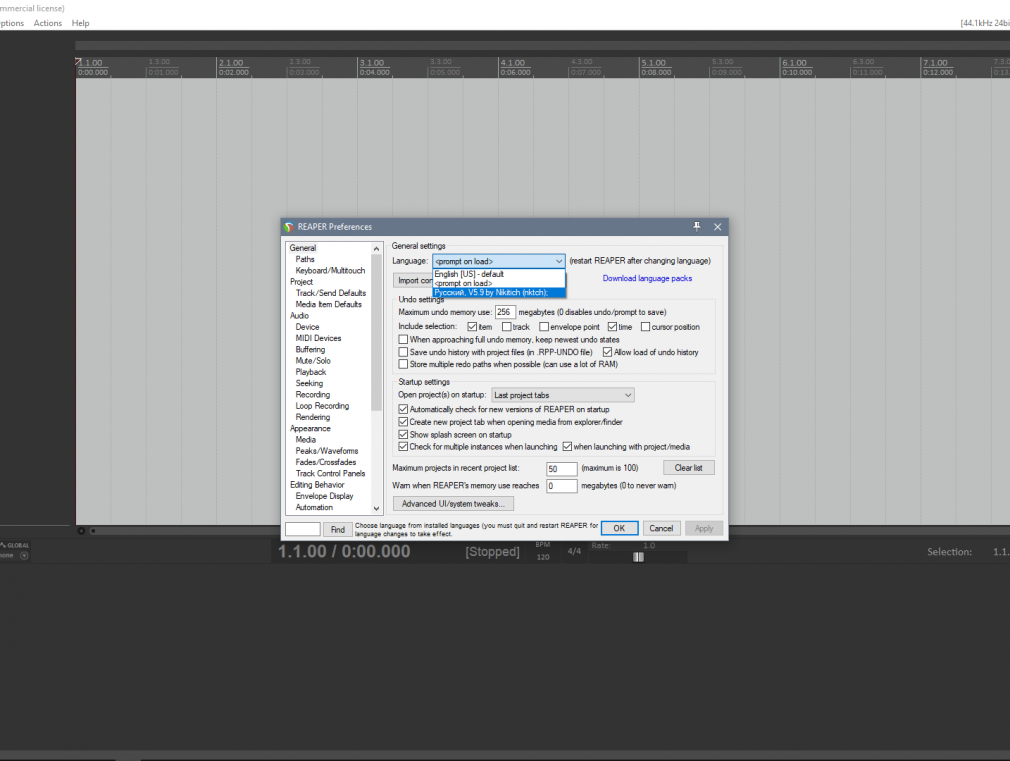Click the REAPER logo in Preferences title bar

coord(289,227)
